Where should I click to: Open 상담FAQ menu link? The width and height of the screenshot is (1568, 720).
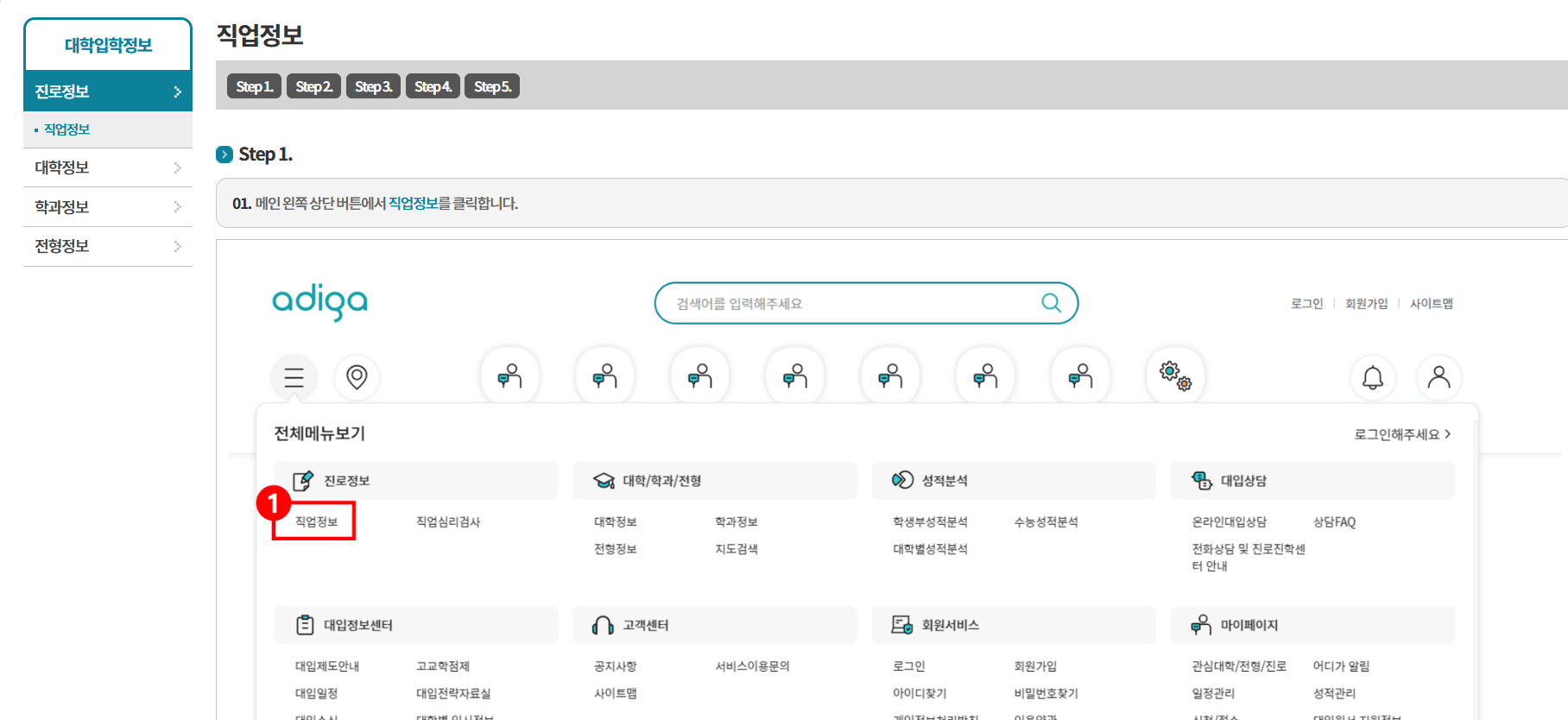point(1334,521)
